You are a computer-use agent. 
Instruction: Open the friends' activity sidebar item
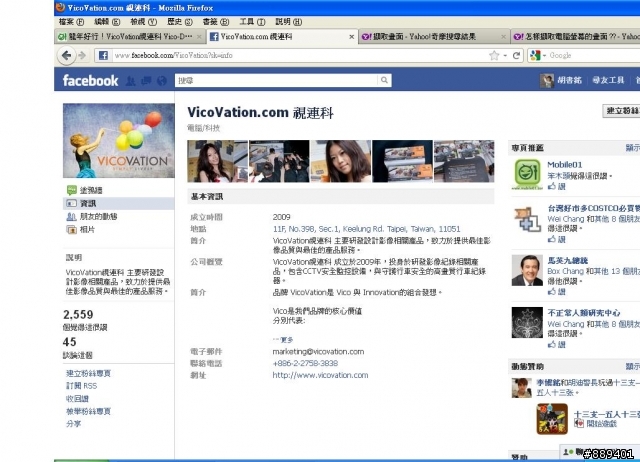(92, 216)
